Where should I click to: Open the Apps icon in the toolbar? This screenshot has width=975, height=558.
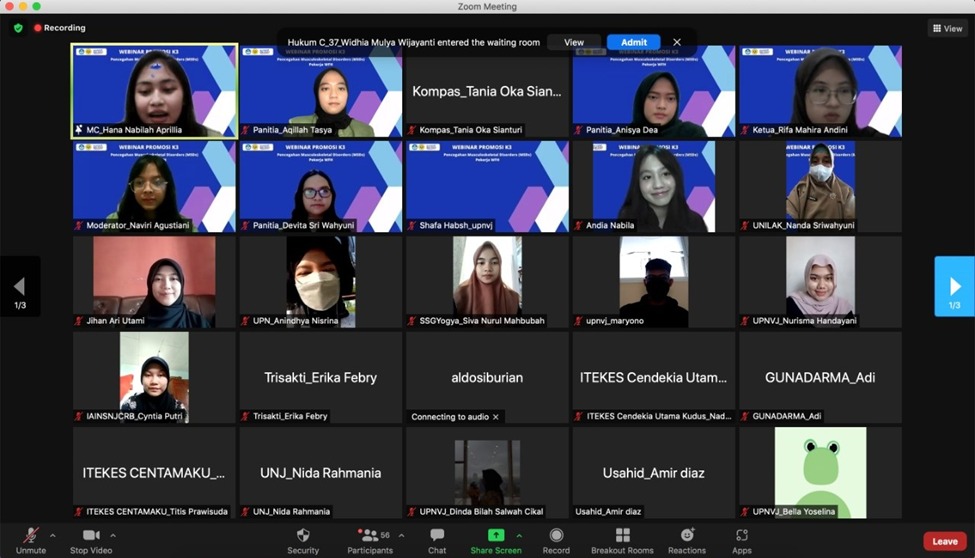coord(741,536)
